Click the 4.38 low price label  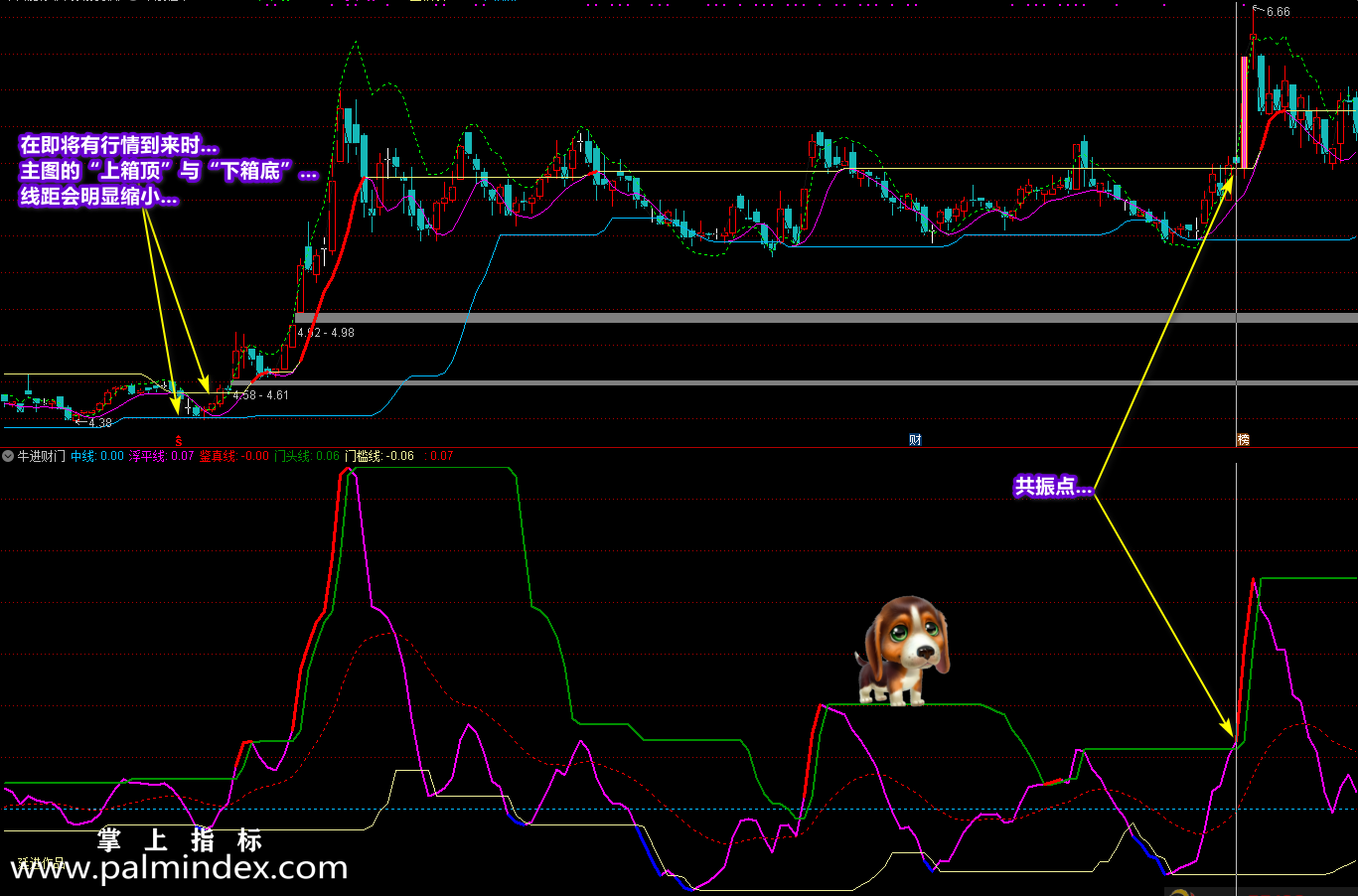[x=99, y=423]
